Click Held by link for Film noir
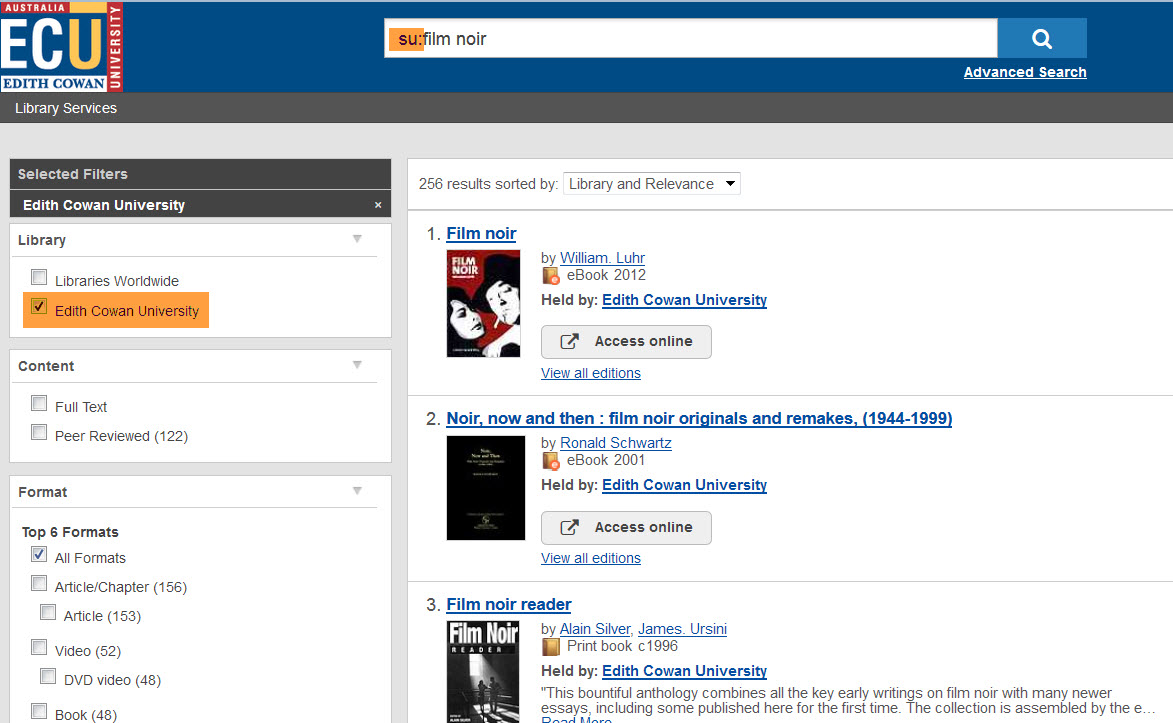 click(684, 300)
